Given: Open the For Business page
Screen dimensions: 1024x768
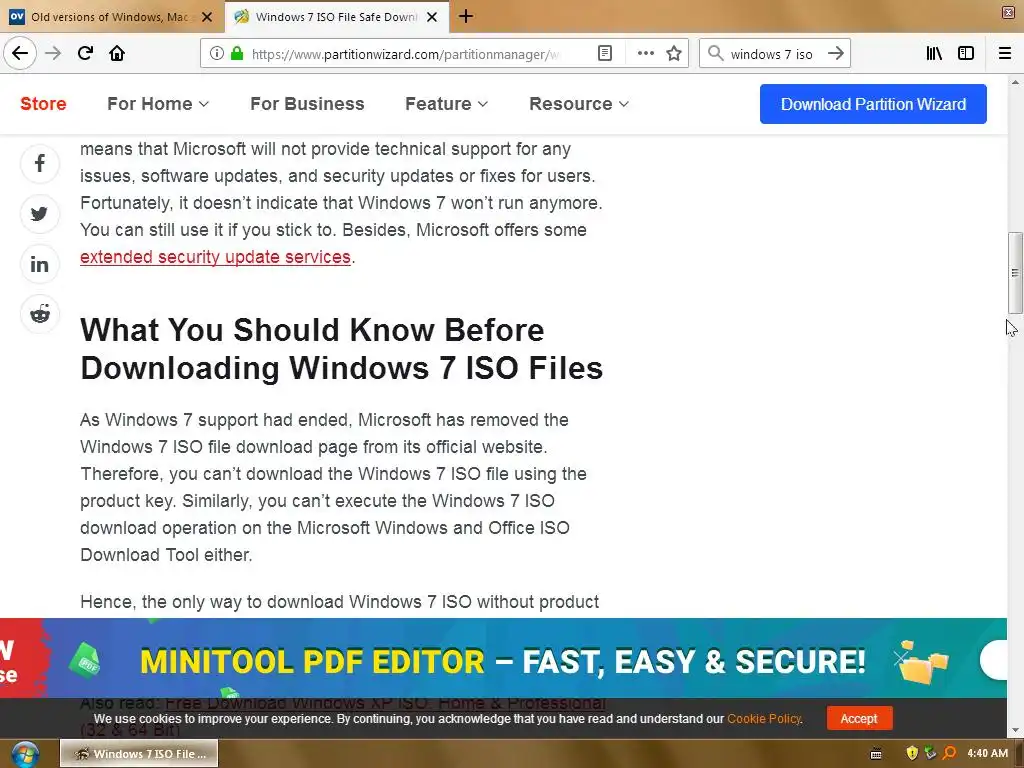Looking at the screenshot, I should (307, 104).
